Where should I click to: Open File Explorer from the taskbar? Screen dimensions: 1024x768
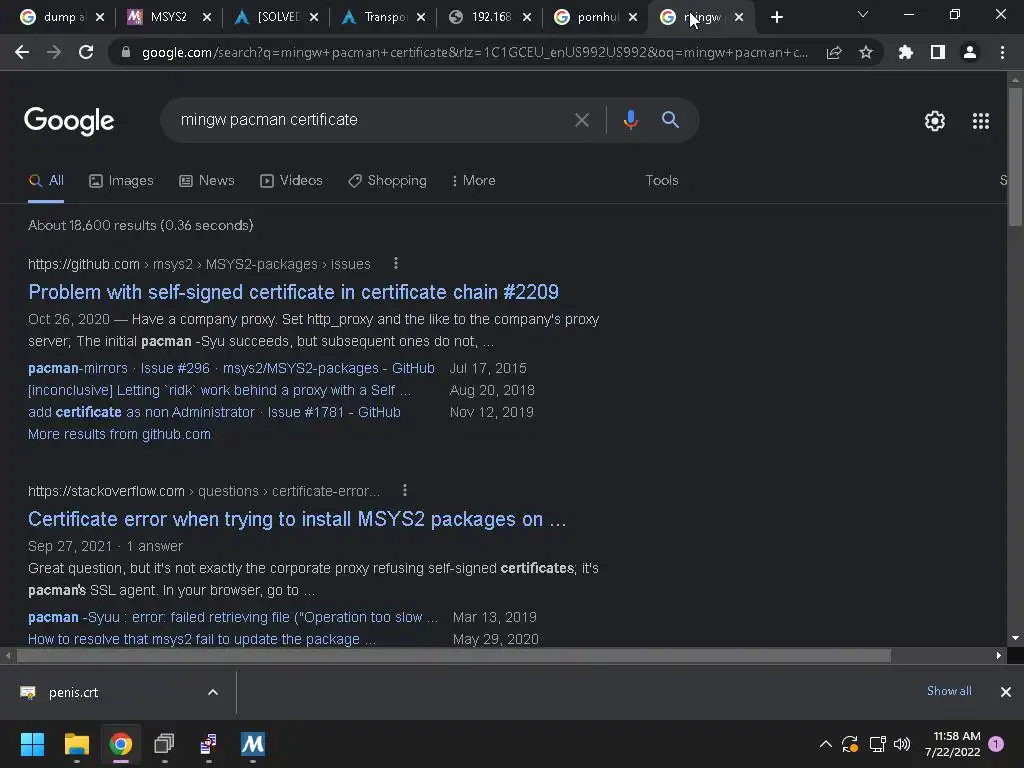tap(76, 744)
